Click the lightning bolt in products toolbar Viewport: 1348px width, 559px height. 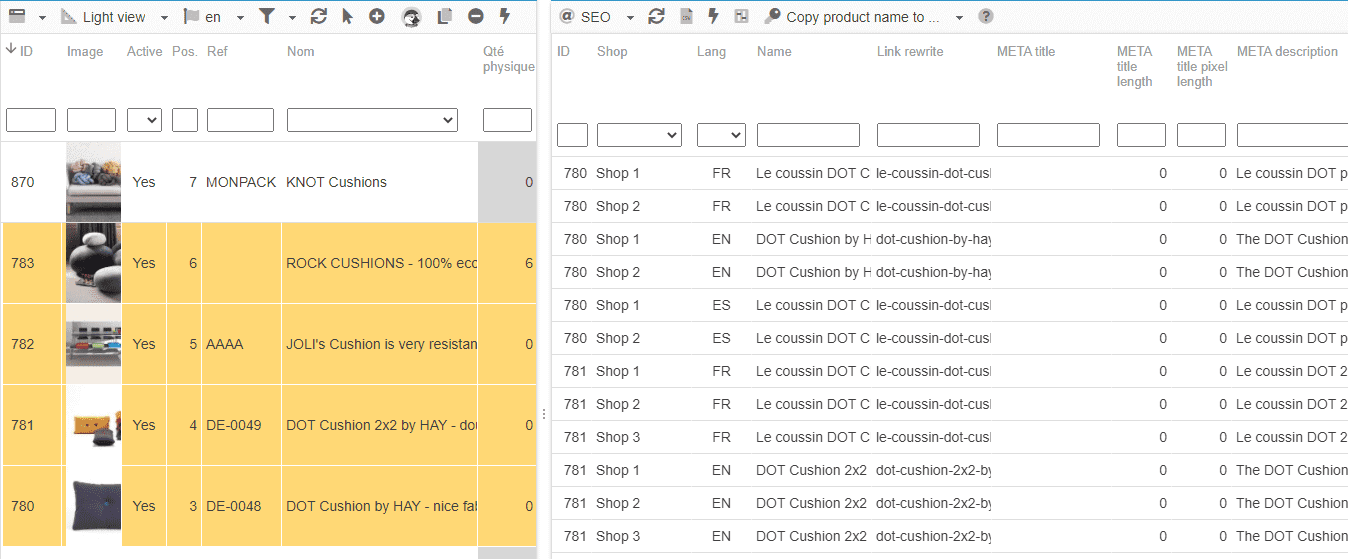pyautogui.click(x=504, y=16)
